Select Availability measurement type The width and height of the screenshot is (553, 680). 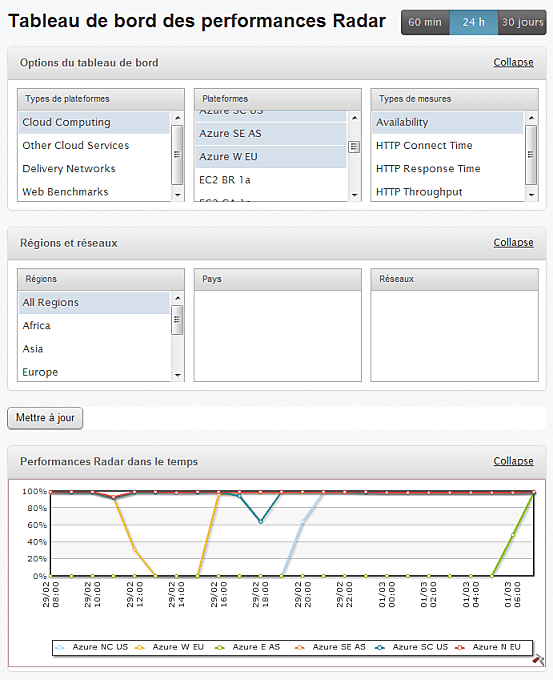click(447, 122)
